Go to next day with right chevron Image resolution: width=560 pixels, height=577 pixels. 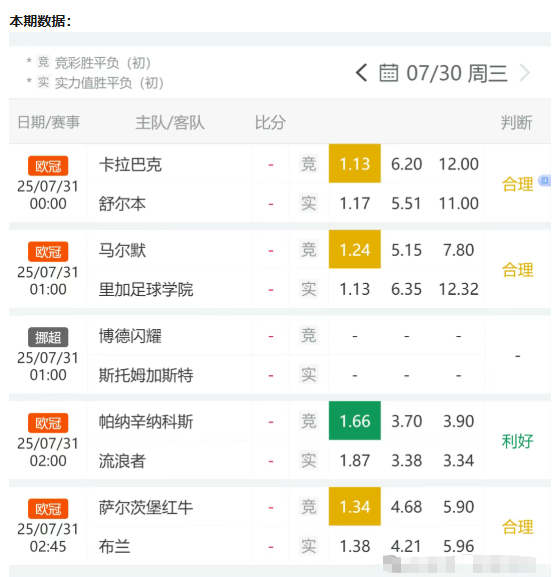click(524, 73)
